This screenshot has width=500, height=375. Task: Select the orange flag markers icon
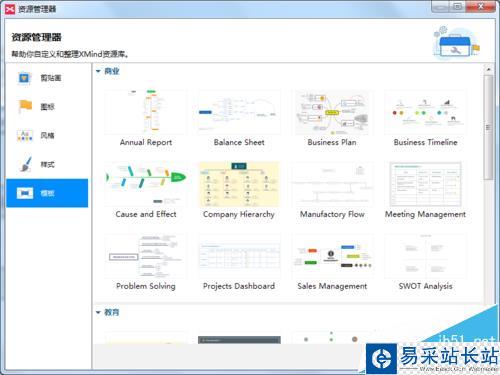click(25, 107)
